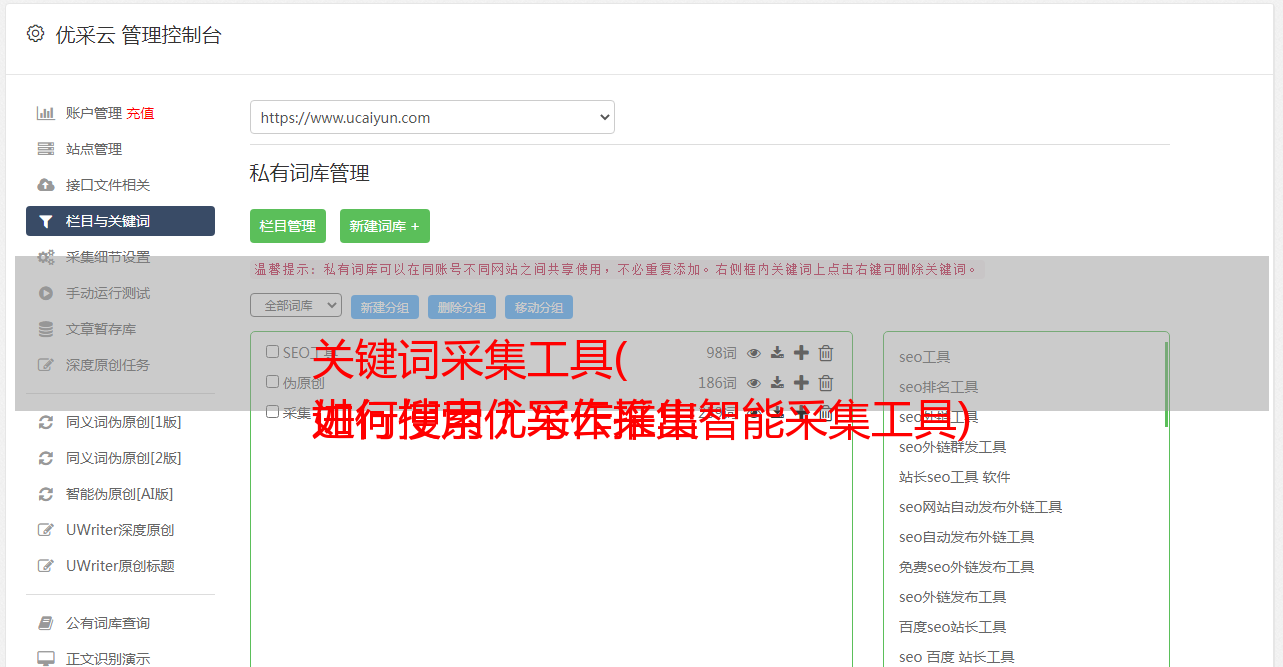Select the keyword 免费seo外链发布工具
Screen dimensions: 1283x667
click(x=967, y=567)
